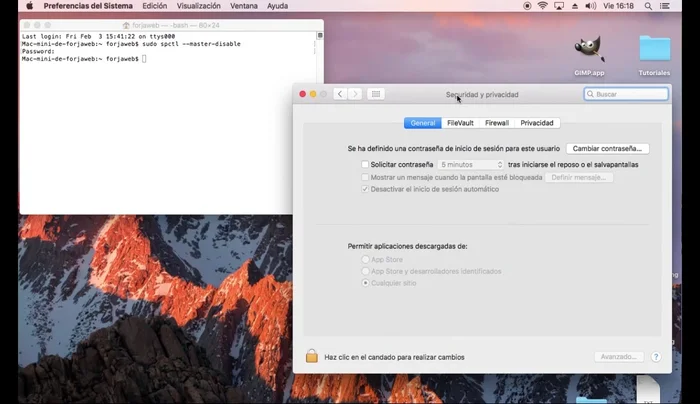The image size is (700, 404).
Task: Click the Cambiar contraseña button
Action: (607, 149)
